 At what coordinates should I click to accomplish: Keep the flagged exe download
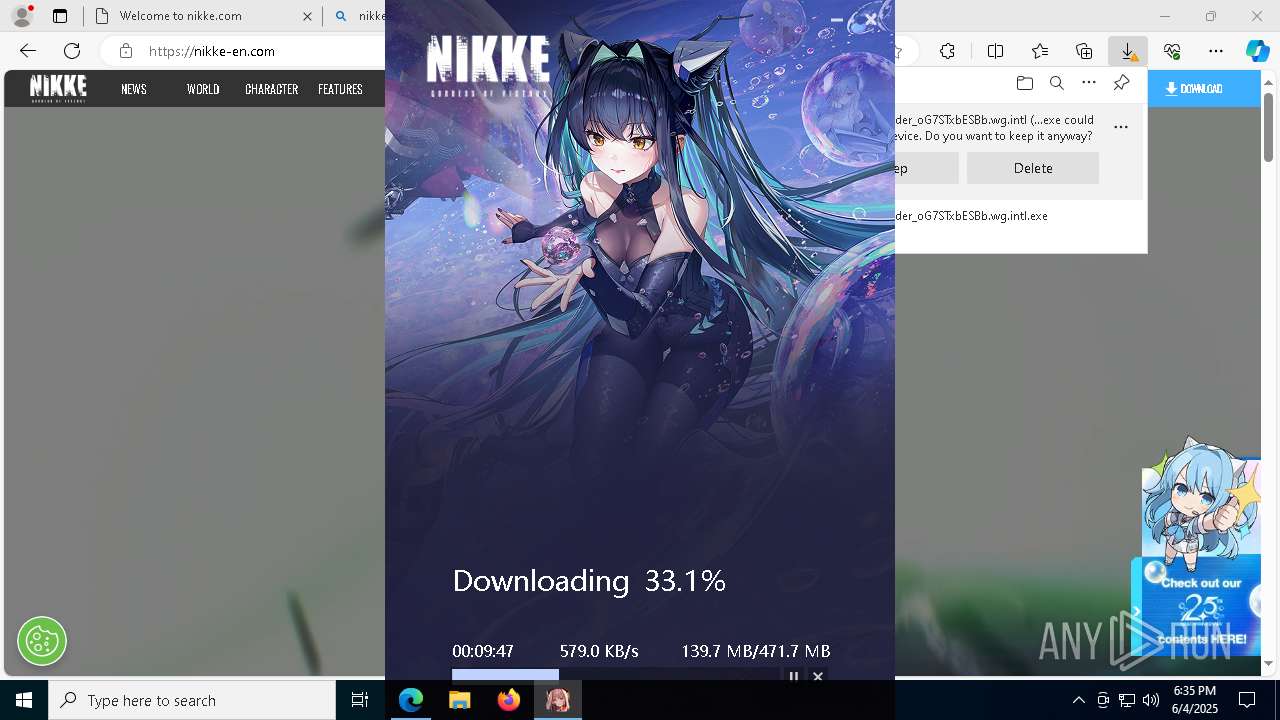[926, 168]
